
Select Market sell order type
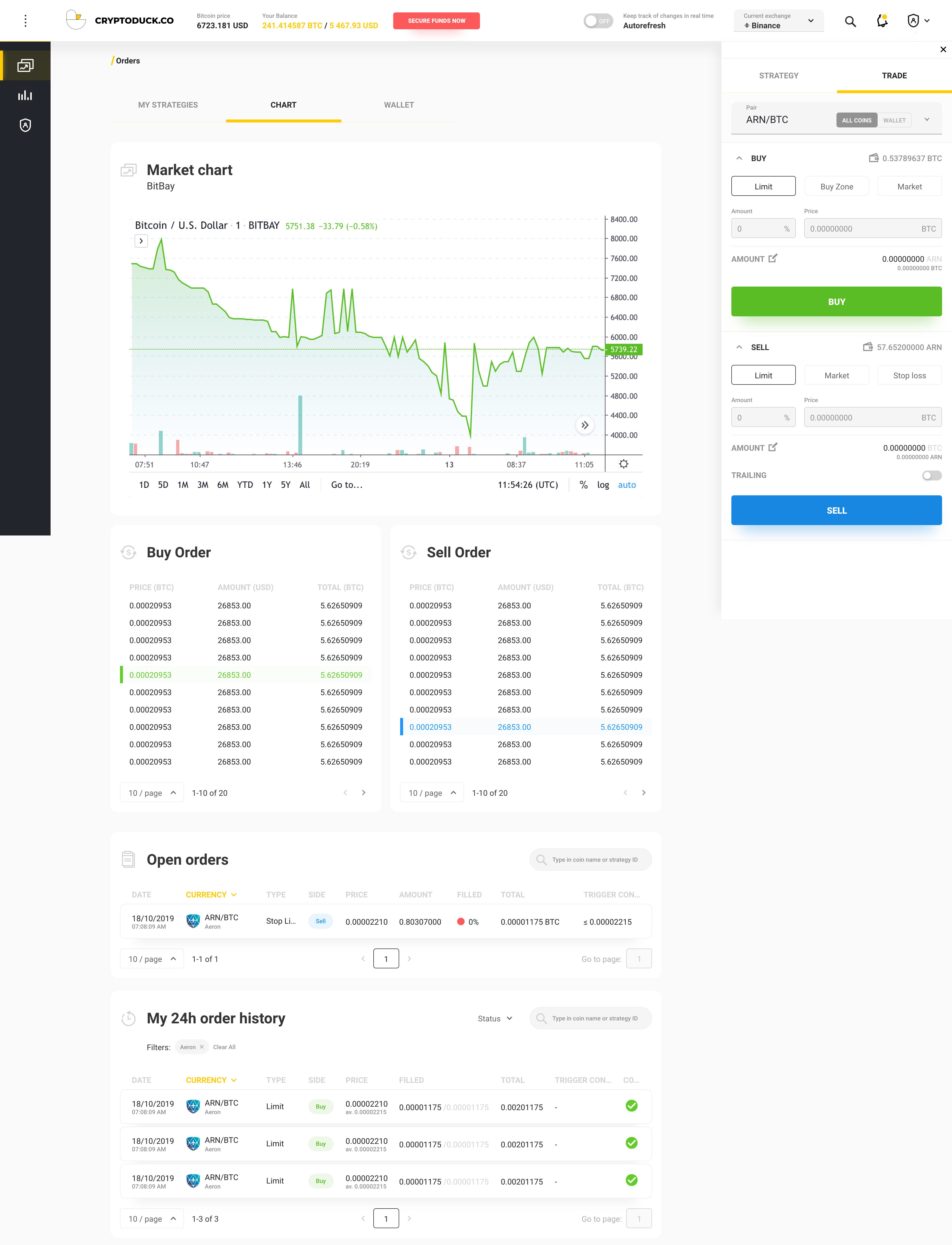pyautogui.click(x=836, y=375)
